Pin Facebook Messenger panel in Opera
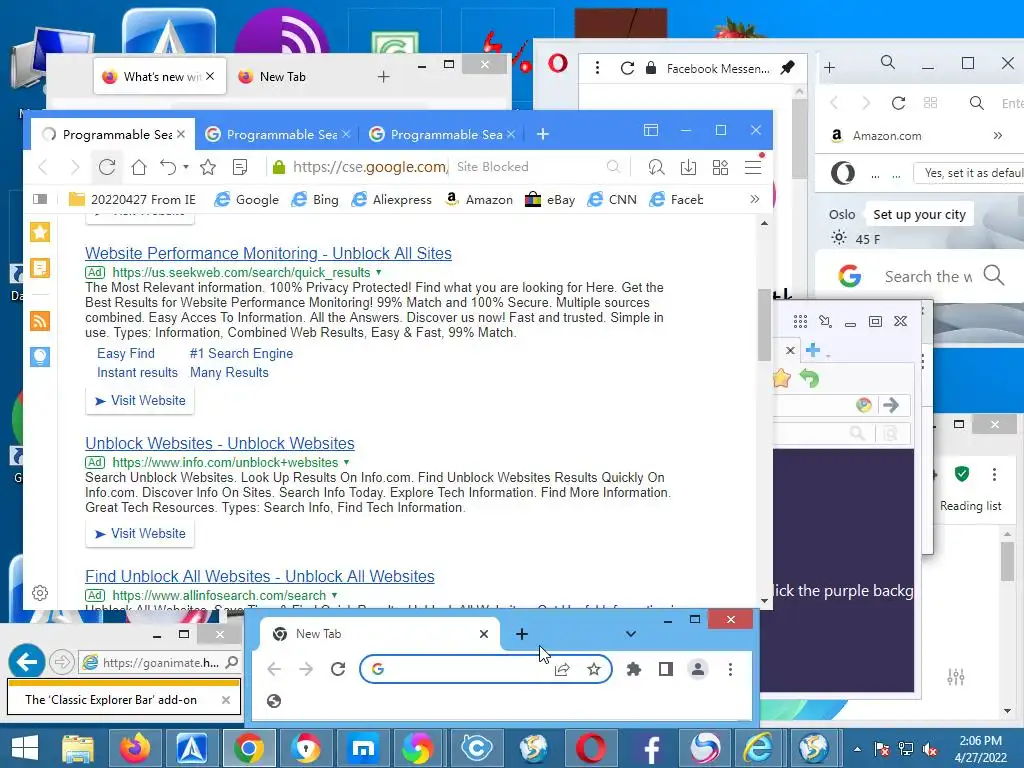The height and width of the screenshot is (768, 1024). click(x=788, y=67)
